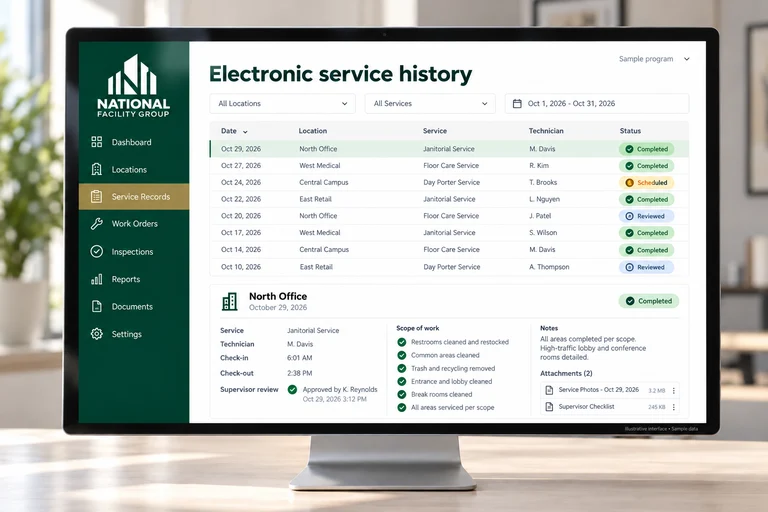The width and height of the screenshot is (768, 512).
Task: Open the Reports section
Action: (134, 279)
